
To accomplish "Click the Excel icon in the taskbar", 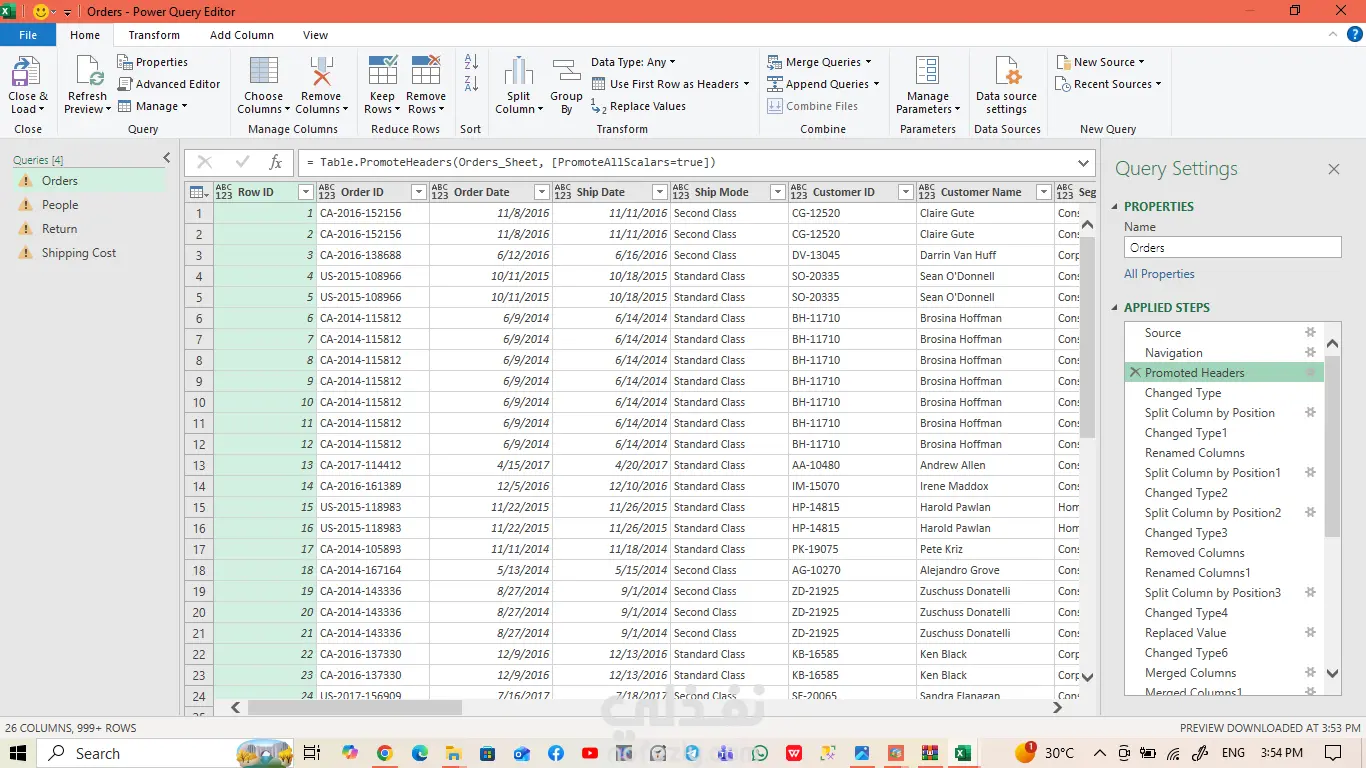I will tap(962, 753).
